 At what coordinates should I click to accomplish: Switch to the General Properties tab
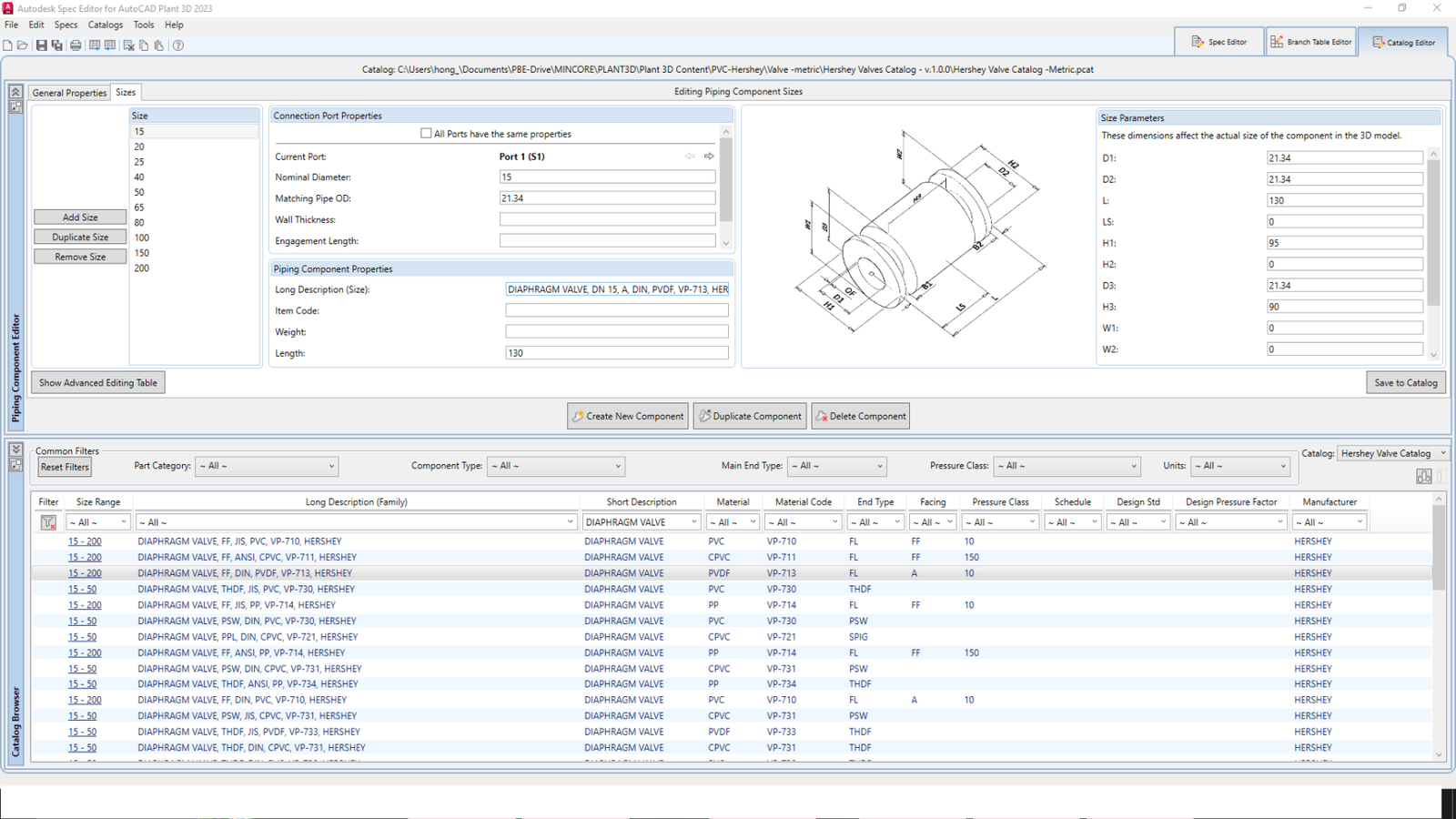pyautogui.click(x=69, y=93)
